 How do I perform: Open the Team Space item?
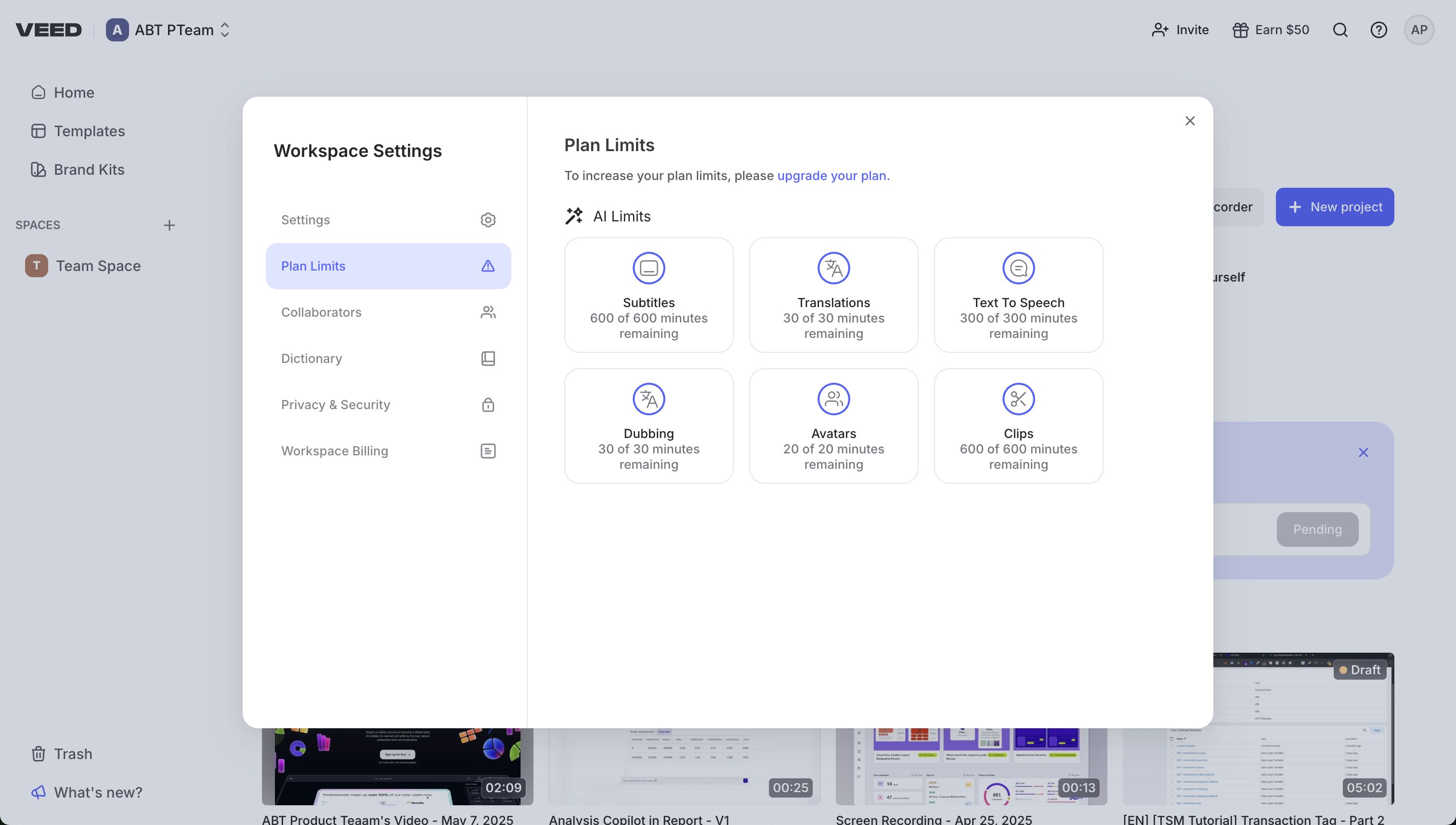click(x=83, y=266)
